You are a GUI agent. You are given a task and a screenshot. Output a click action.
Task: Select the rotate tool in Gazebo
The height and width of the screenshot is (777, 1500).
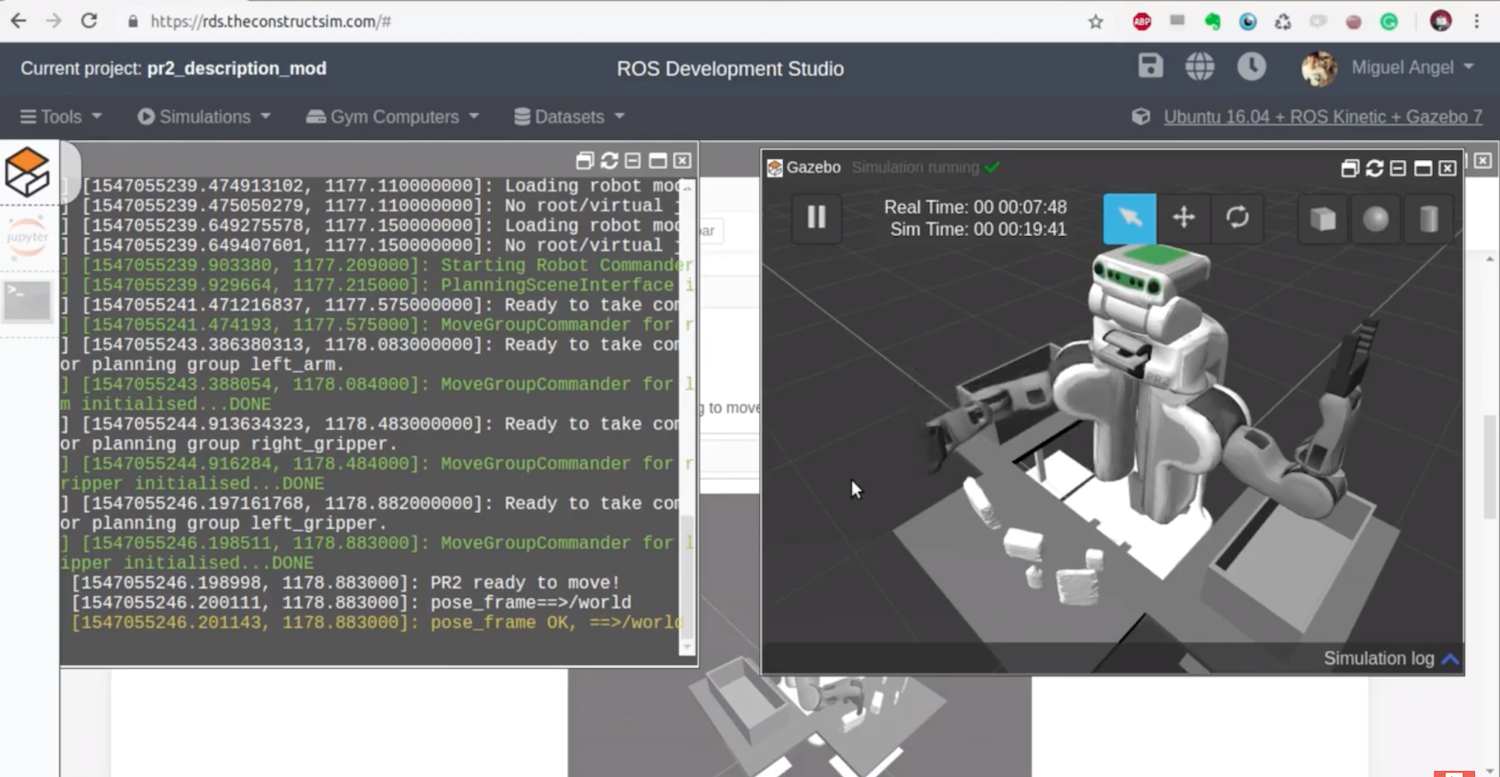1237,218
